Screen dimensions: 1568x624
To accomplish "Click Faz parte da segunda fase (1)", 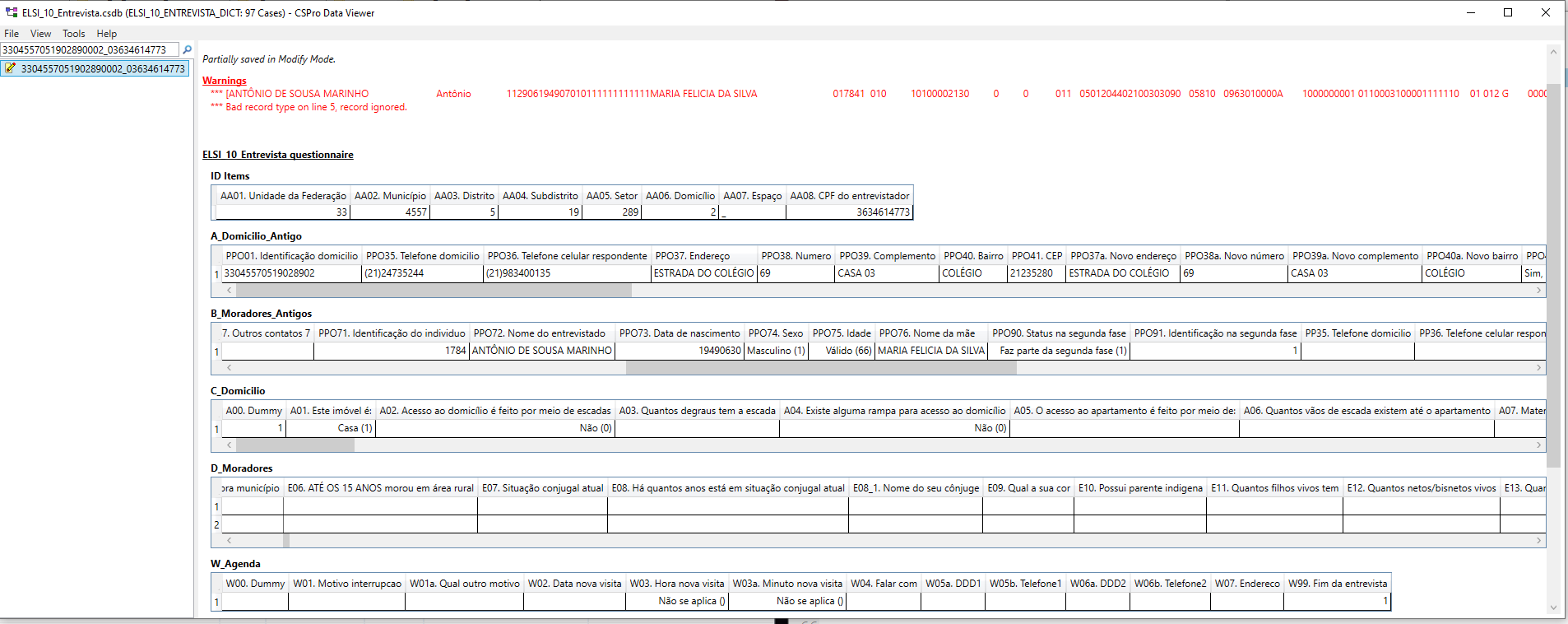I will (1059, 351).
